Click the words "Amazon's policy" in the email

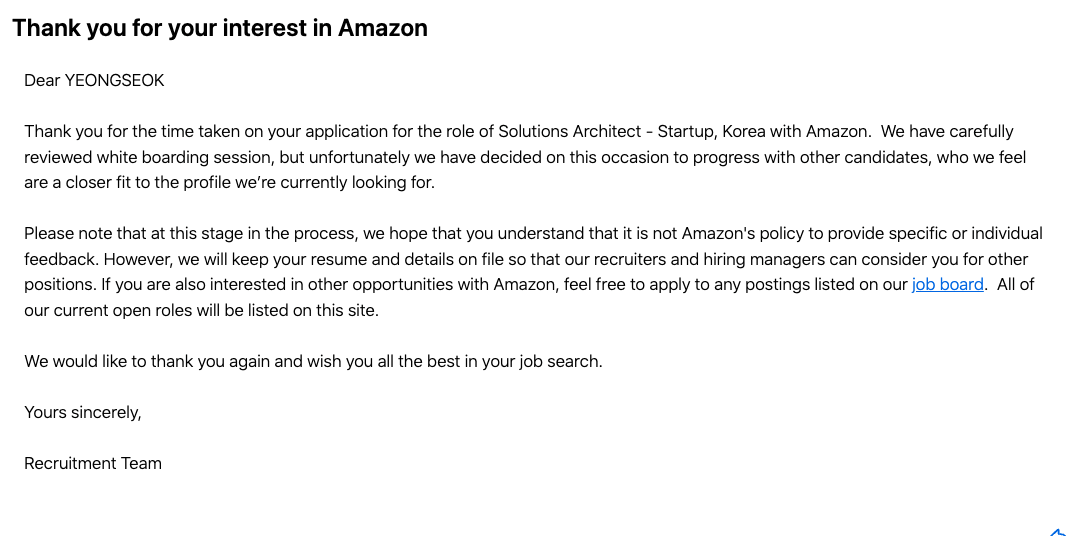click(741, 234)
